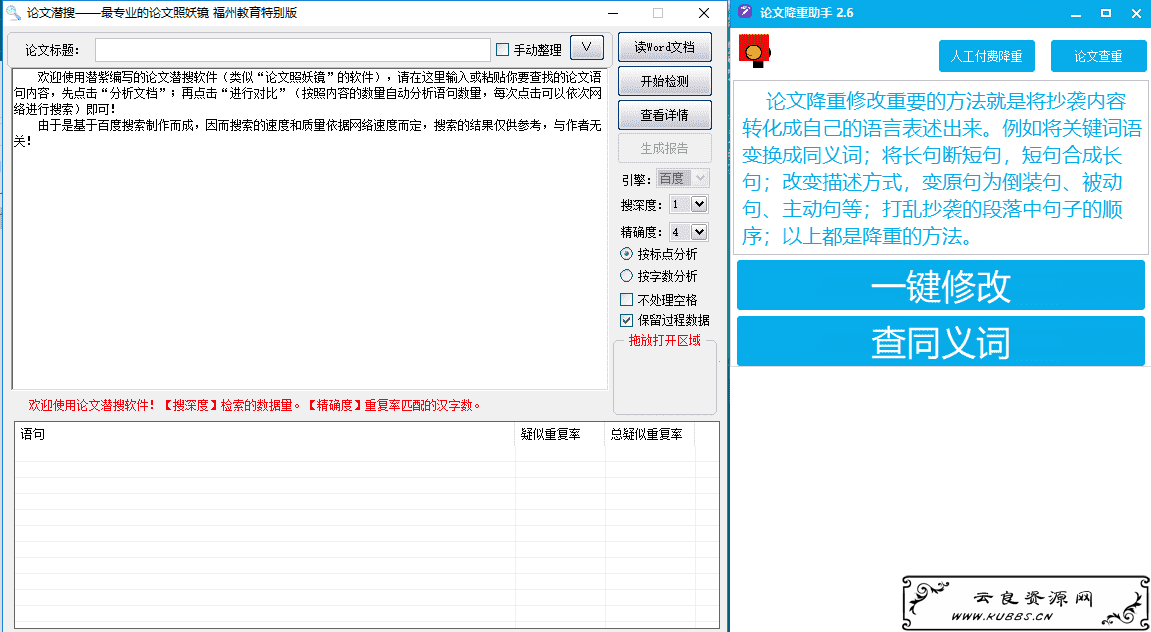Minimize the 论文降重助手 window
Image resolution: width=1151 pixels, height=632 pixels.
pyautogui.click(x=1075, y=13)
